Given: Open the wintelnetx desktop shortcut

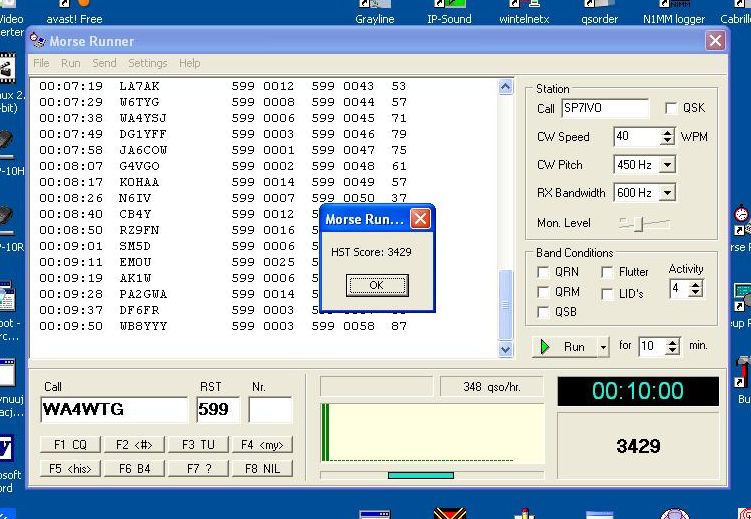Looking at the screenshot, I should [x=524, y=12].
